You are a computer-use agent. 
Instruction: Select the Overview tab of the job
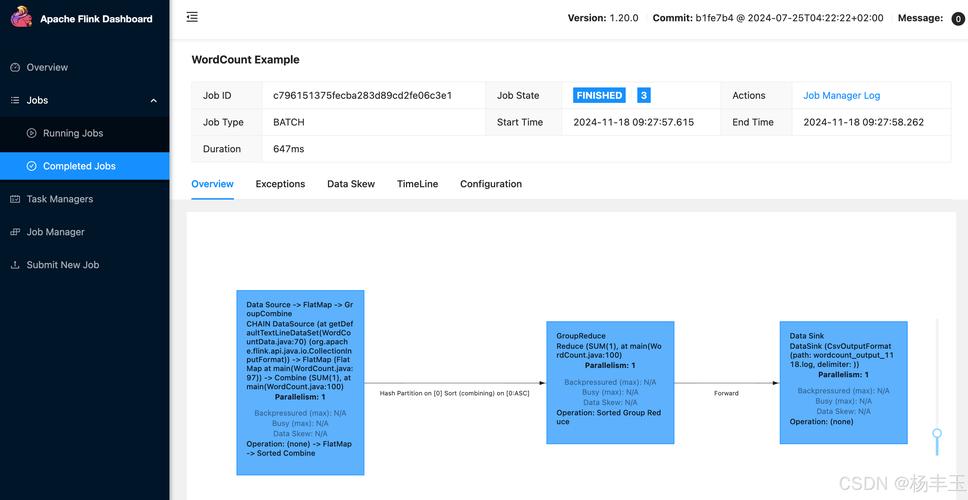(x=212, y=184)
